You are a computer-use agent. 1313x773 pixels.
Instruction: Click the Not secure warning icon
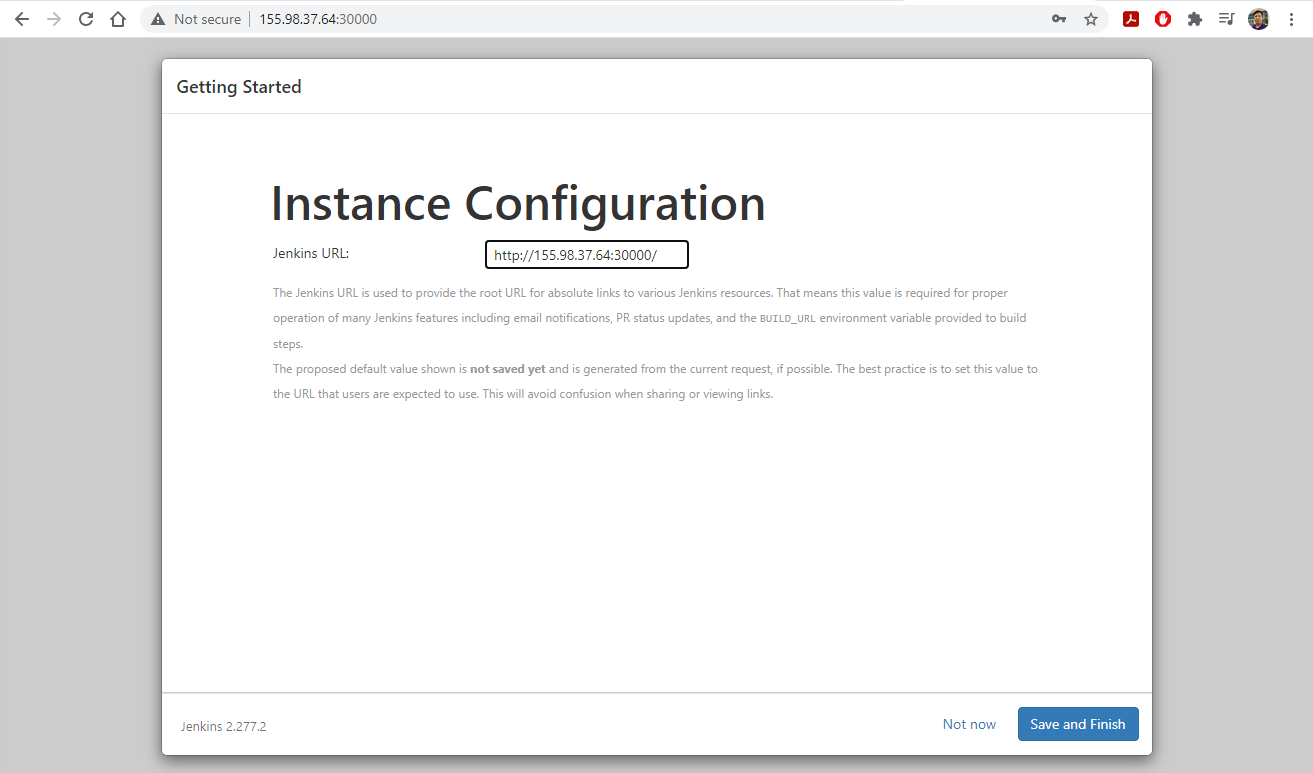158,19
